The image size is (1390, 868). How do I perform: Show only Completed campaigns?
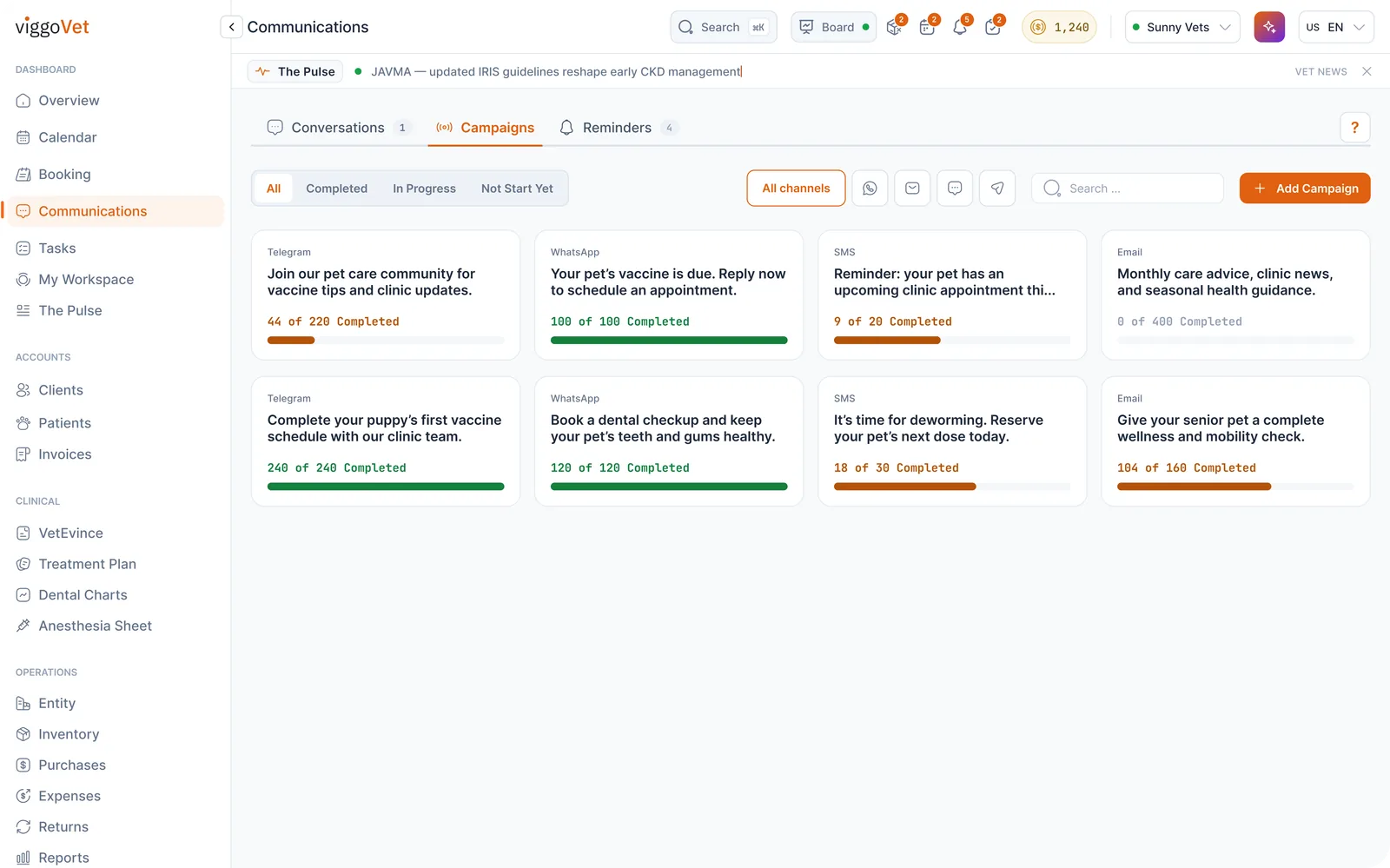pos(336,189)
